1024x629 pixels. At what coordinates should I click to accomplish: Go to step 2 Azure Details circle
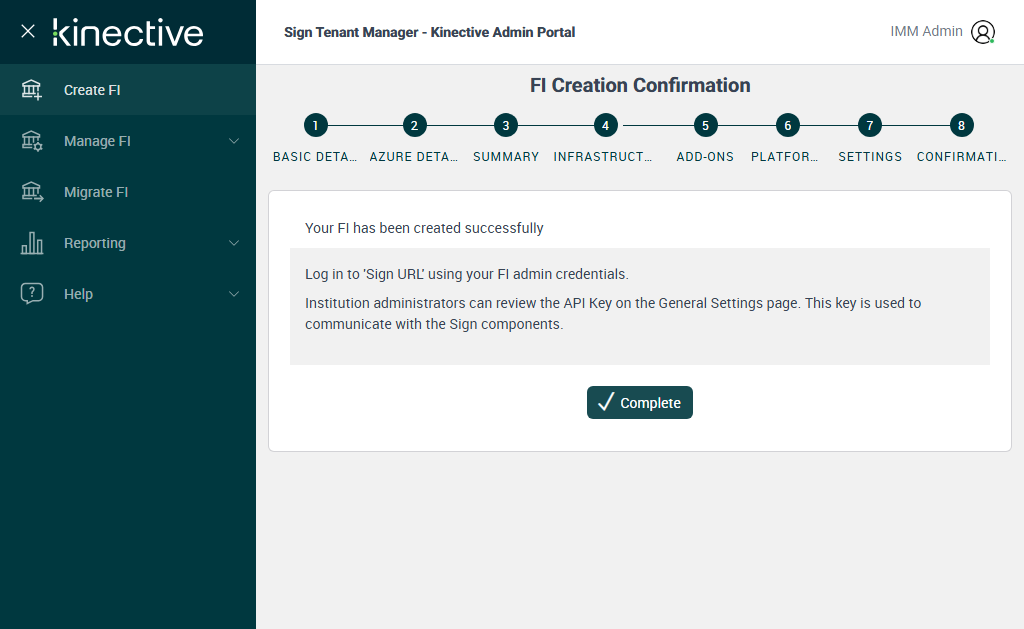point(414,125)
